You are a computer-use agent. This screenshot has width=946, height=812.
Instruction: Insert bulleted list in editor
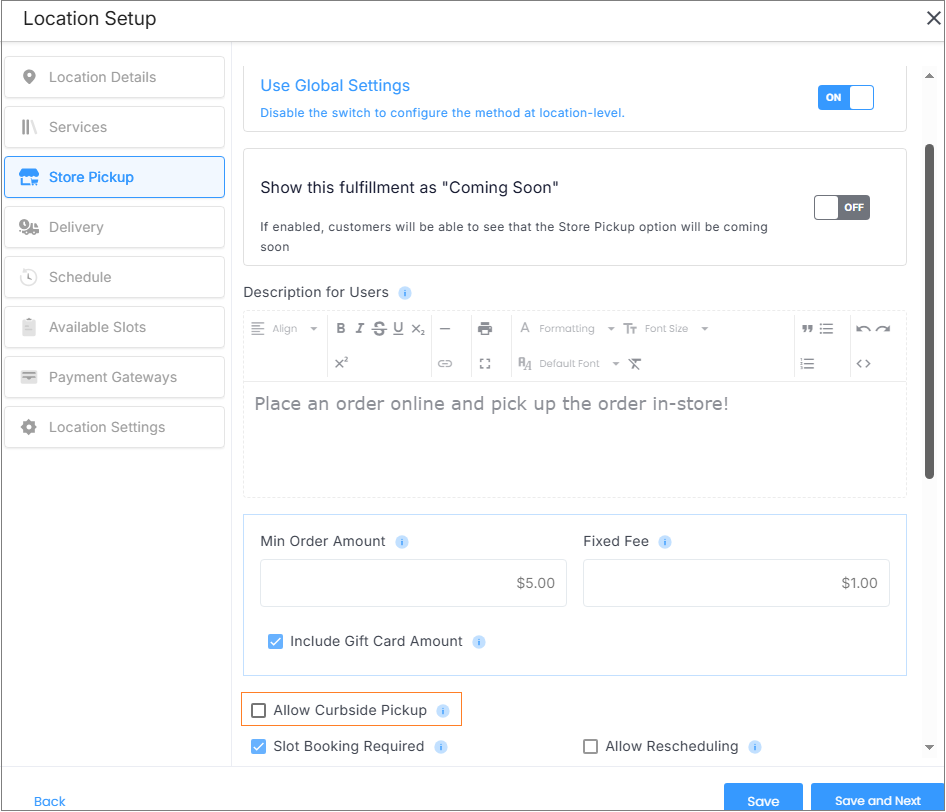[827, 329]
